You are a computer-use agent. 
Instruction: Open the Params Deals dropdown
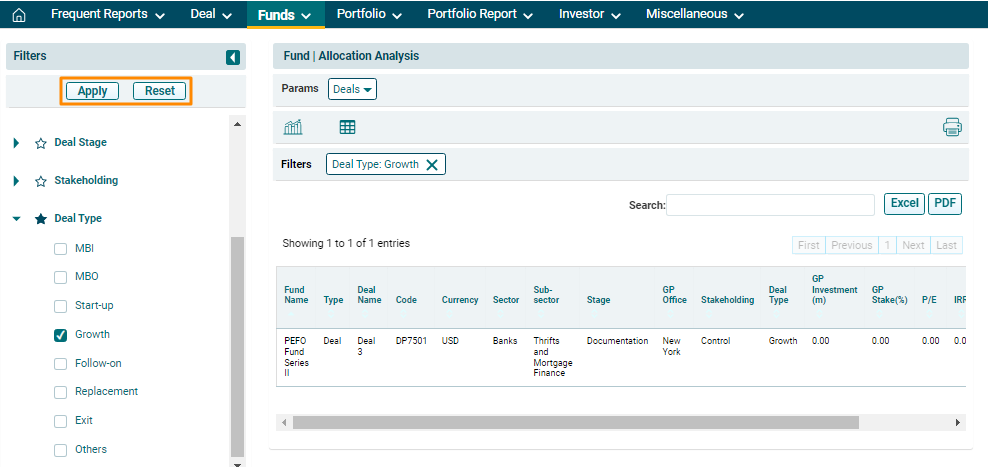click(352, 89)
